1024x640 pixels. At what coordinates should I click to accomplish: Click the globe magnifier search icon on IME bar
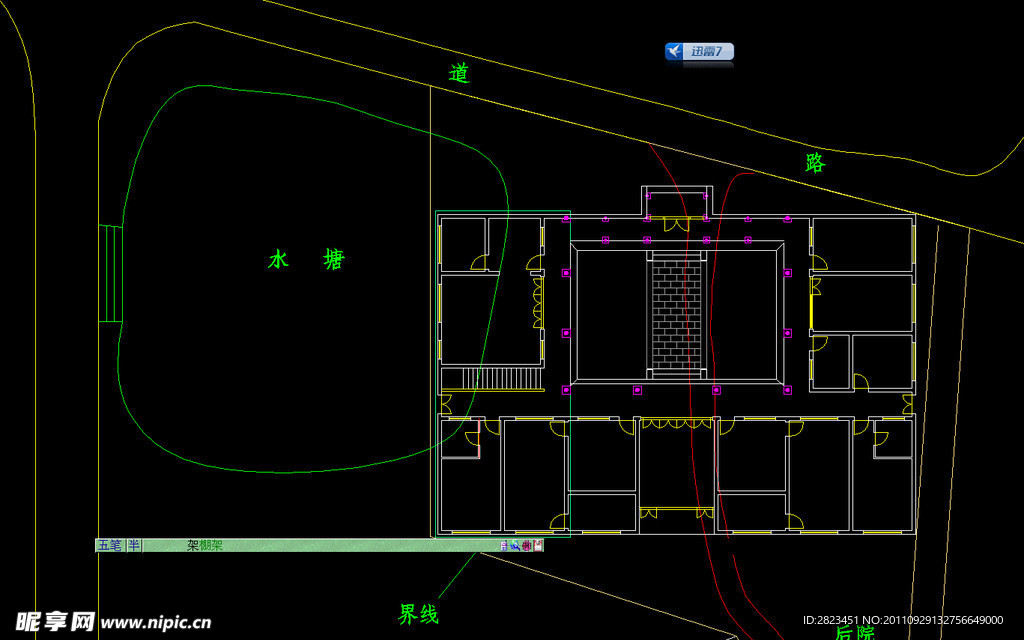(x=515, y=546)
